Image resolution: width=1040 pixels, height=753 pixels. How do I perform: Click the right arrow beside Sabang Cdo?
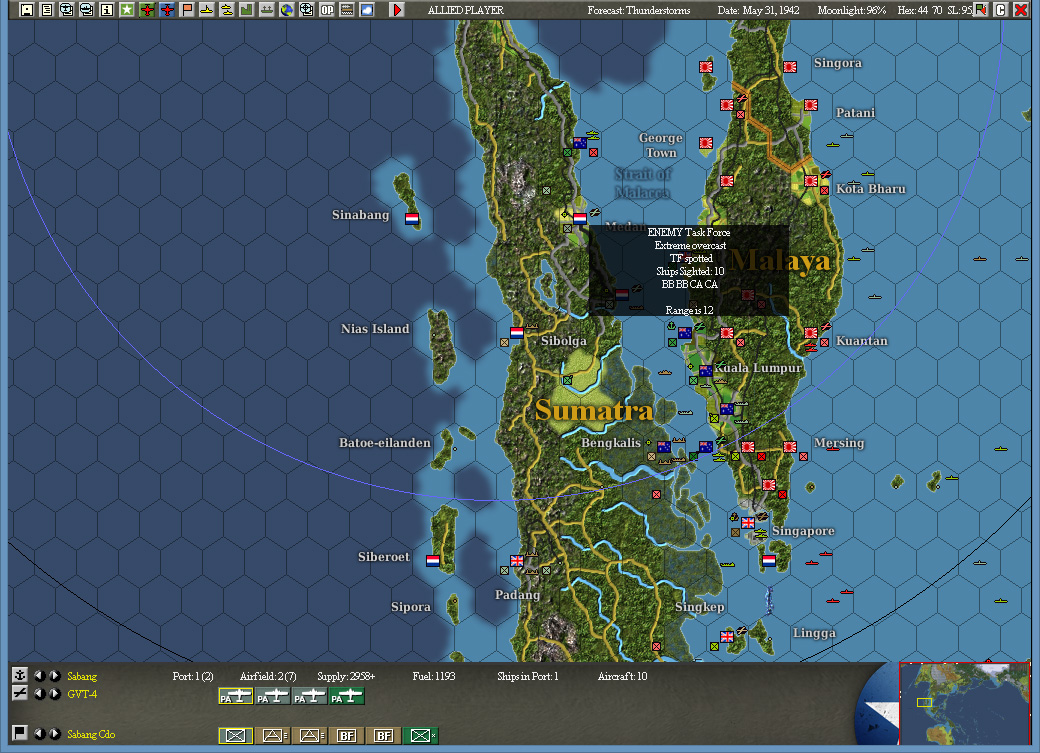click(54, 733)
